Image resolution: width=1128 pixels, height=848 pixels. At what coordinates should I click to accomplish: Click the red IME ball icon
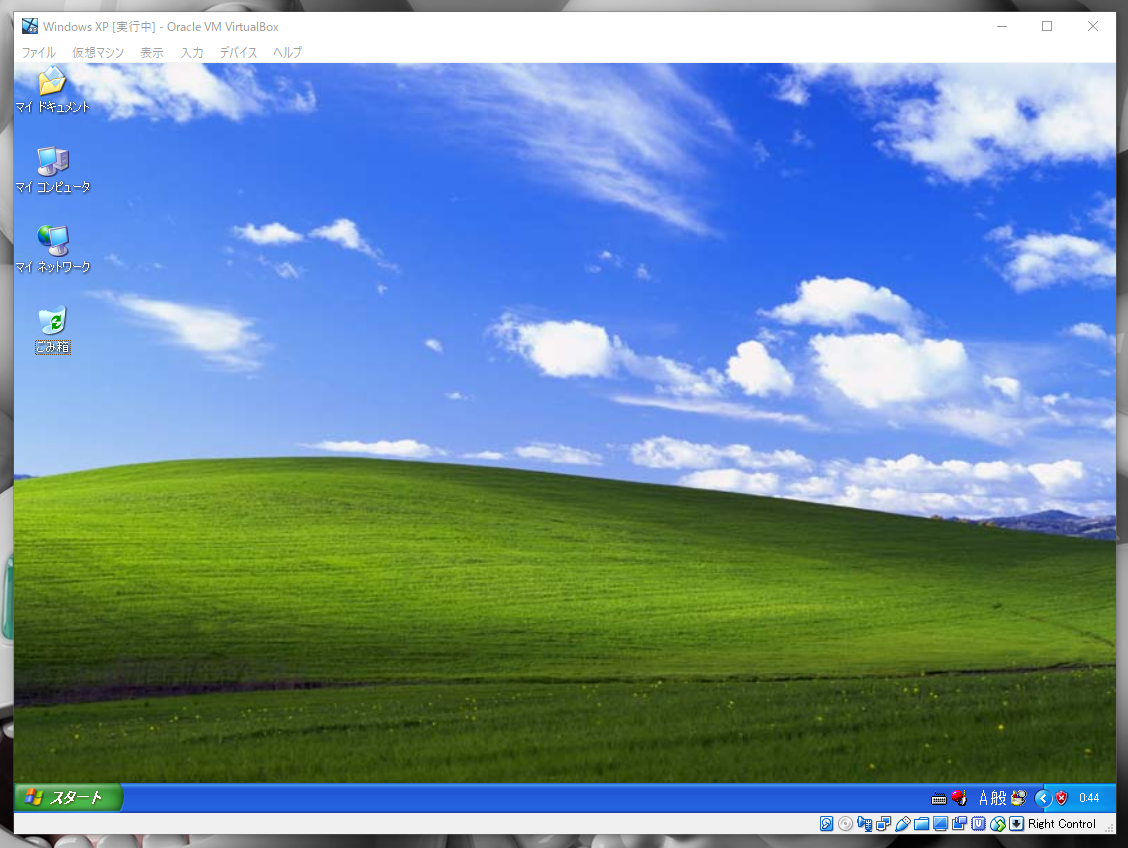click(x=959, y=798)
